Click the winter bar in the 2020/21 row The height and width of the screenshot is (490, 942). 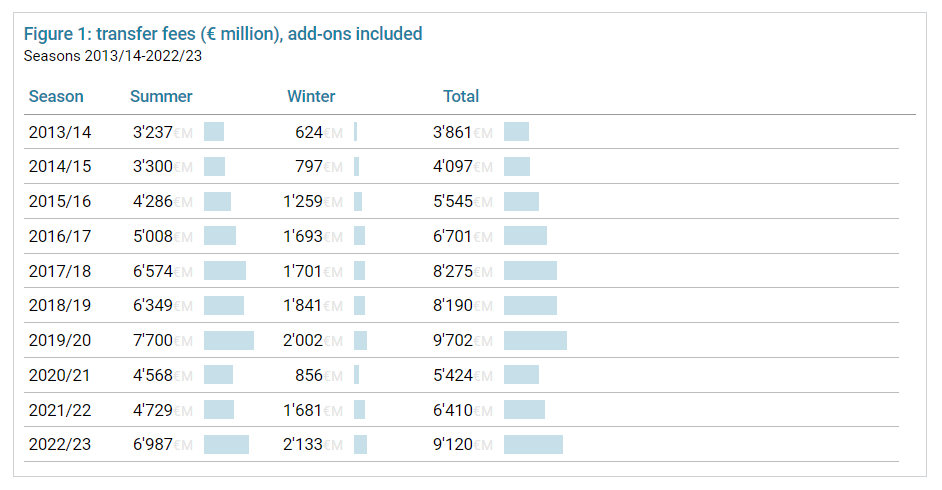point(356,375)
